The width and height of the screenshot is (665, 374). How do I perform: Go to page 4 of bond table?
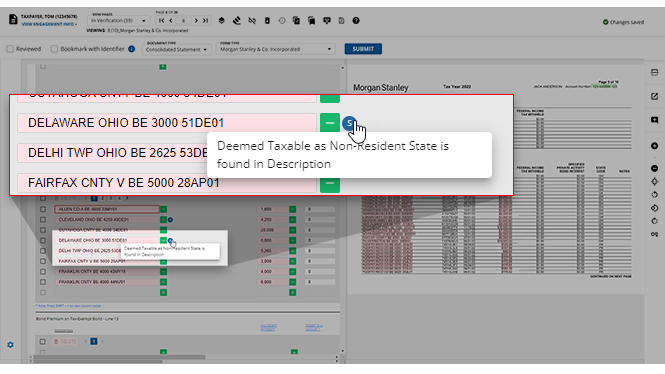119,198
